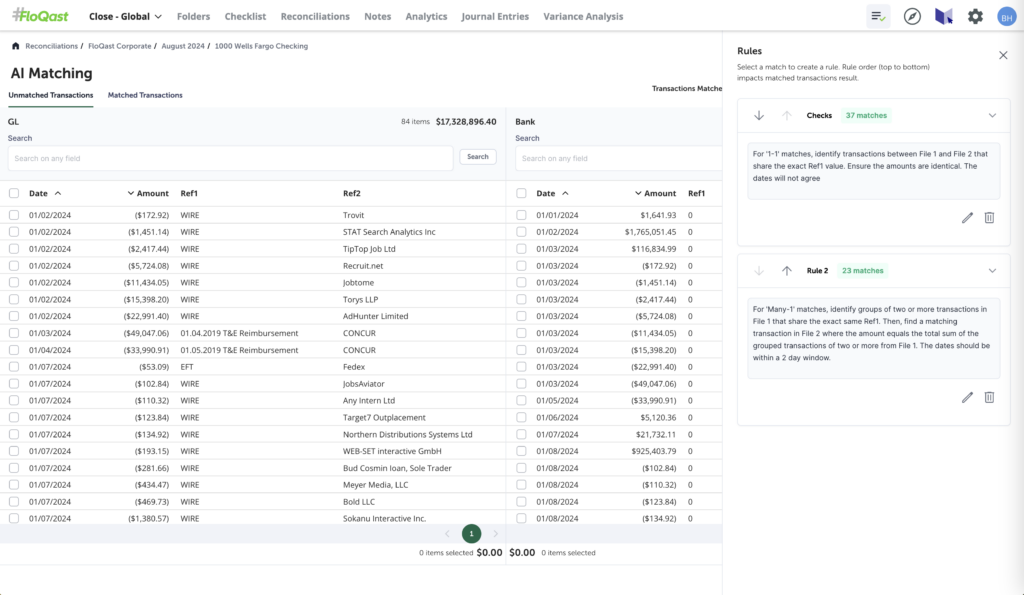
Task: Open the task checklist icon in header
Action: coord(878,16)
